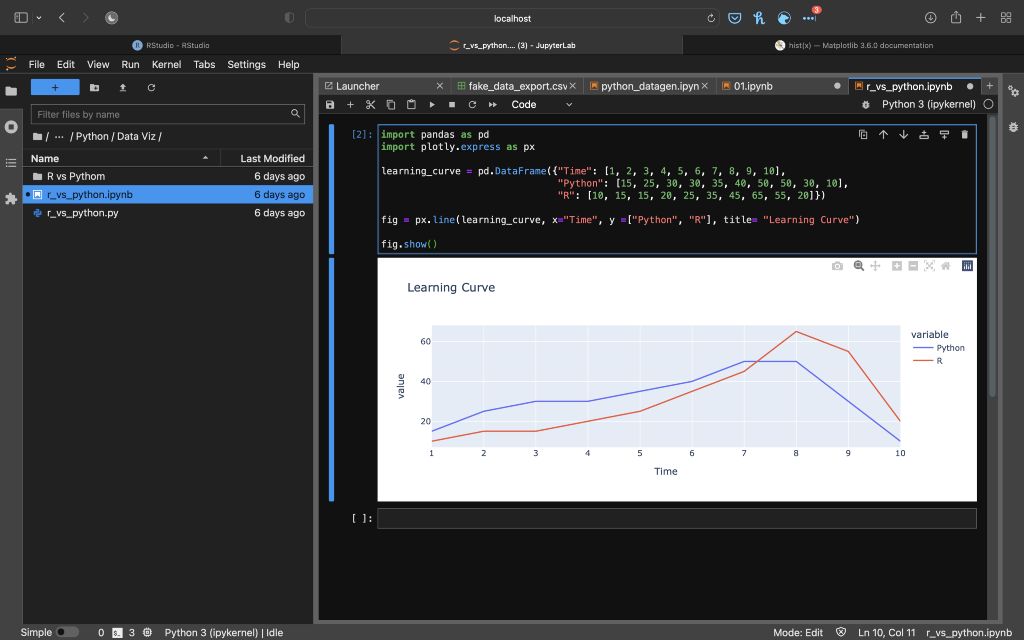
Task: Open the Help menu
Action: (288, 64)
